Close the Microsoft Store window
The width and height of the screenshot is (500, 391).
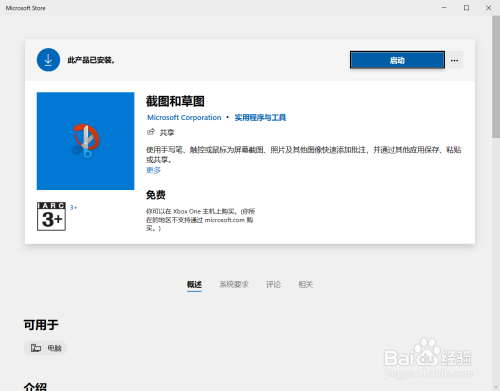pyautogui.click(x=489, y=8)
